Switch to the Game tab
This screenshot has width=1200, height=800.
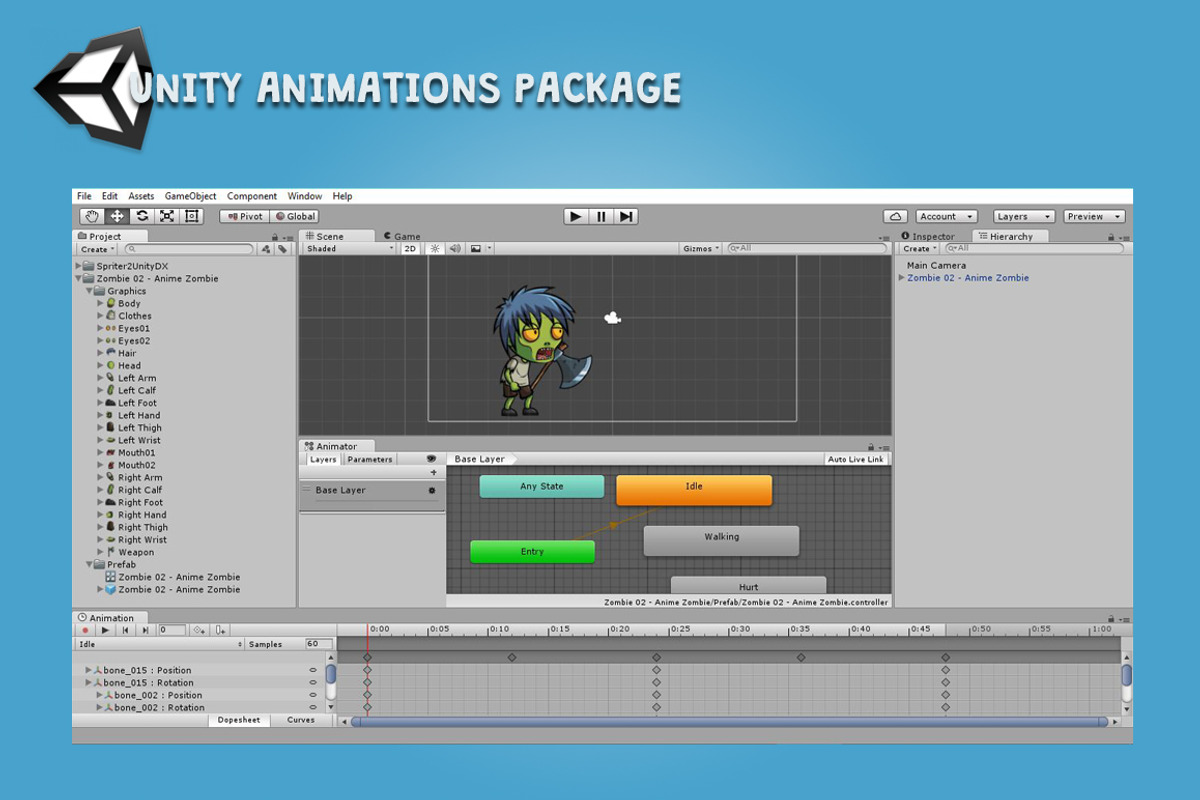coord(401,237)
